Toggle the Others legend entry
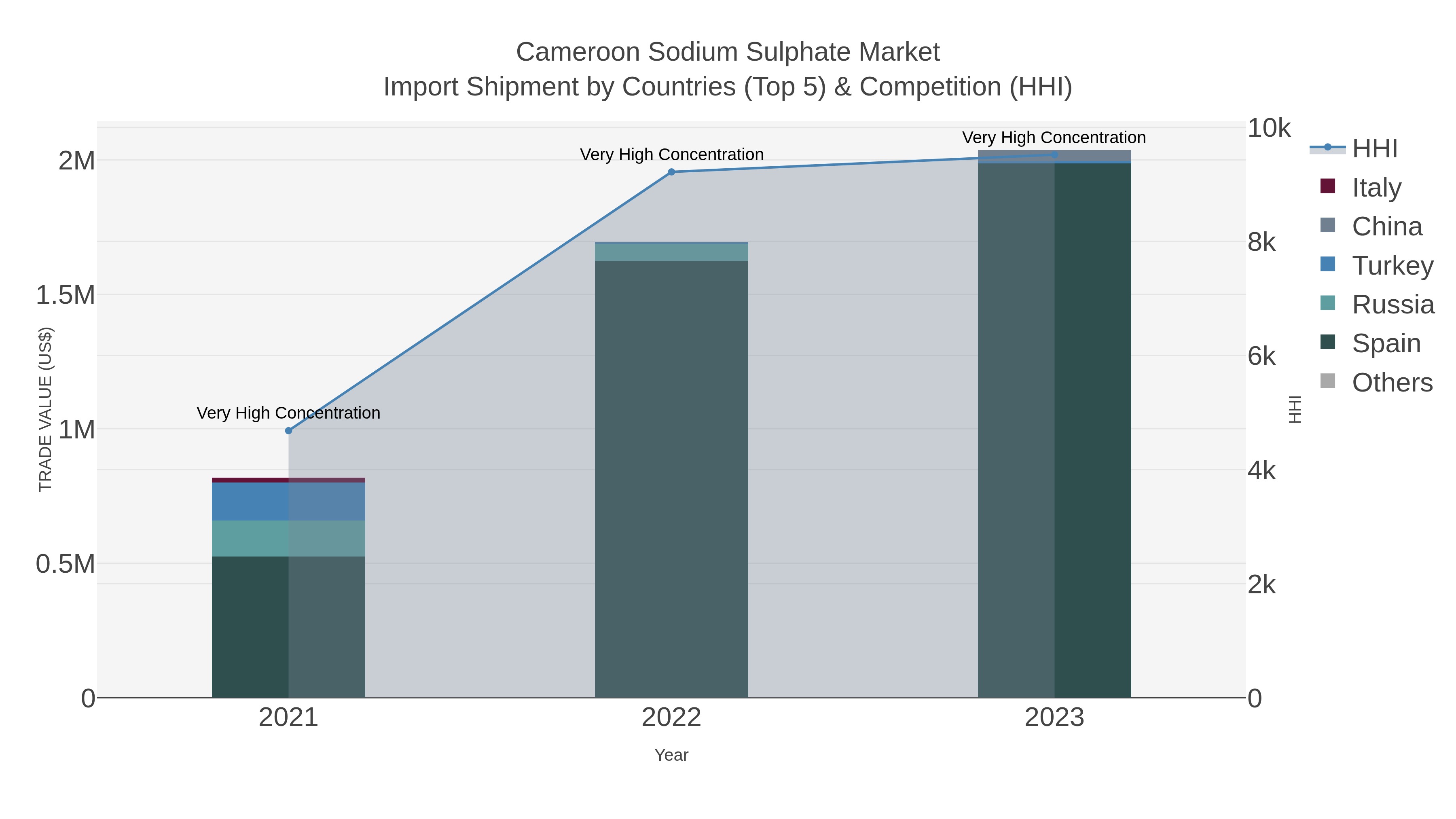The width and height of the screenshot is (1456, 819). click(x=1376, y=382)
